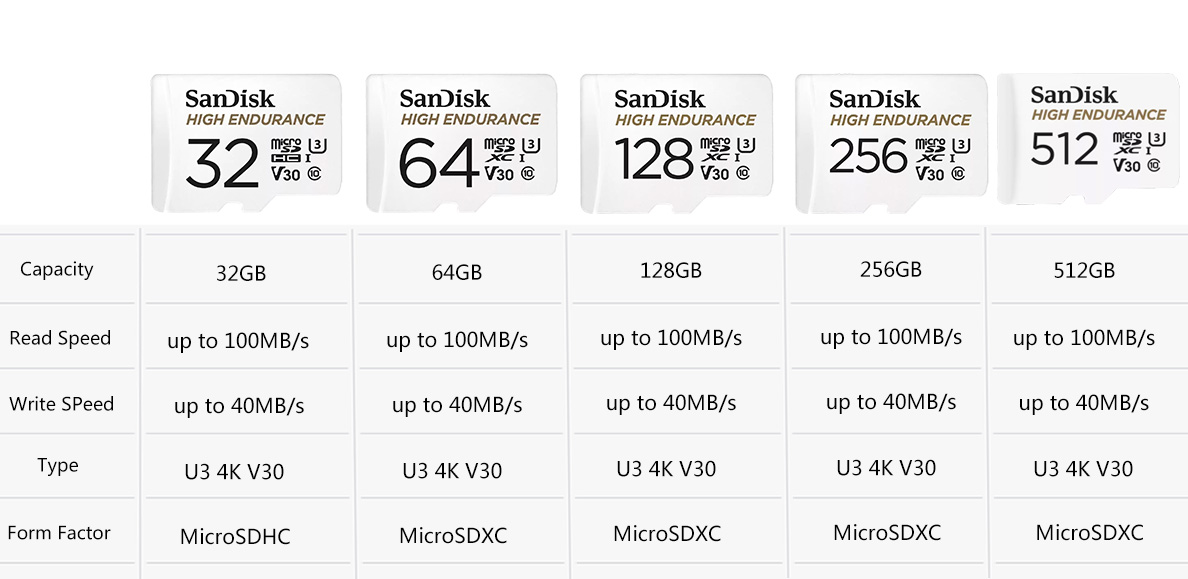1188x579 pixels.
Task: Click the 32GB capacity cell
Action: click(241, 273)
